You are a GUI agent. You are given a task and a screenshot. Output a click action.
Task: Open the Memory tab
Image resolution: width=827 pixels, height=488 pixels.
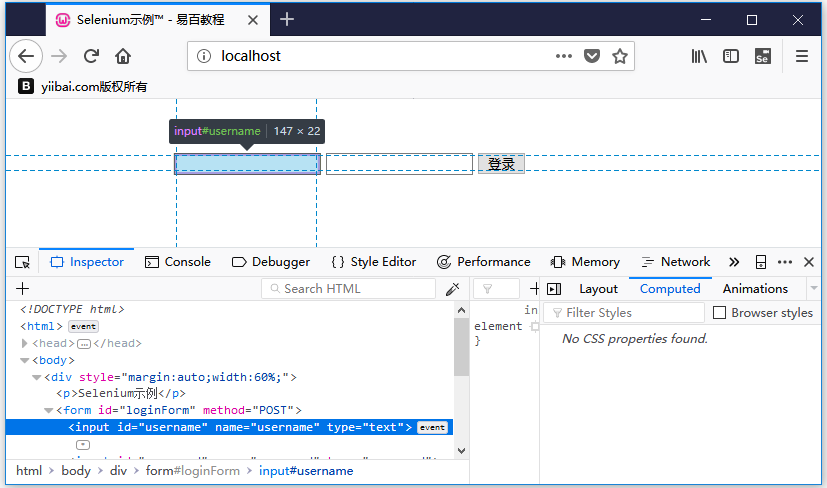coord(585,262)
